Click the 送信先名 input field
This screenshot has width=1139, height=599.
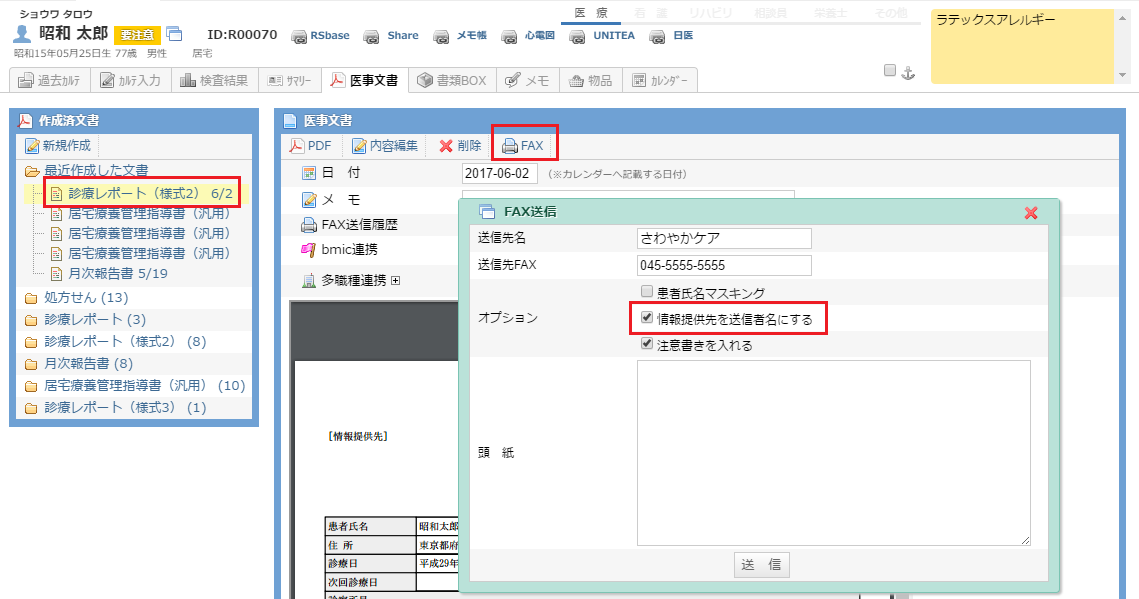(724, 238)
